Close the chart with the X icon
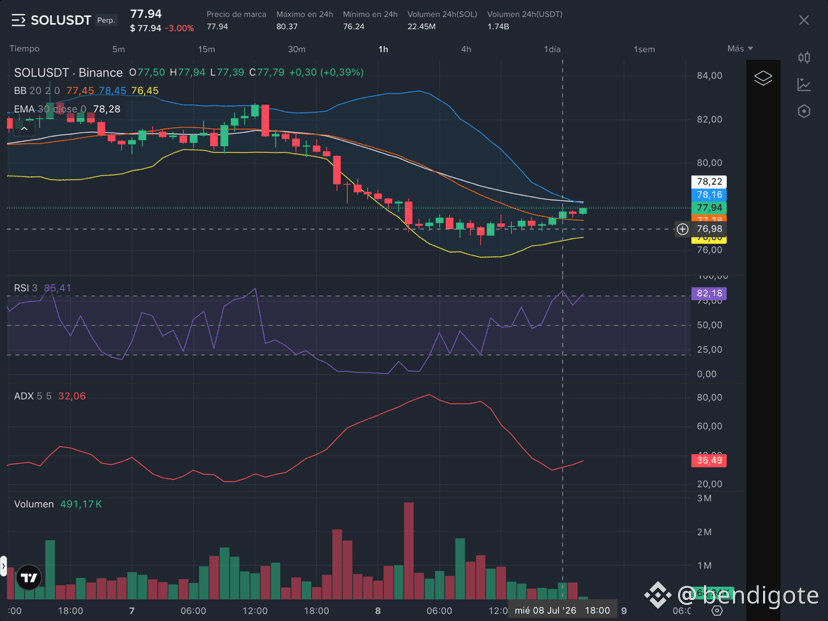Viewport: 828px width, 621px height. point(804,20)
